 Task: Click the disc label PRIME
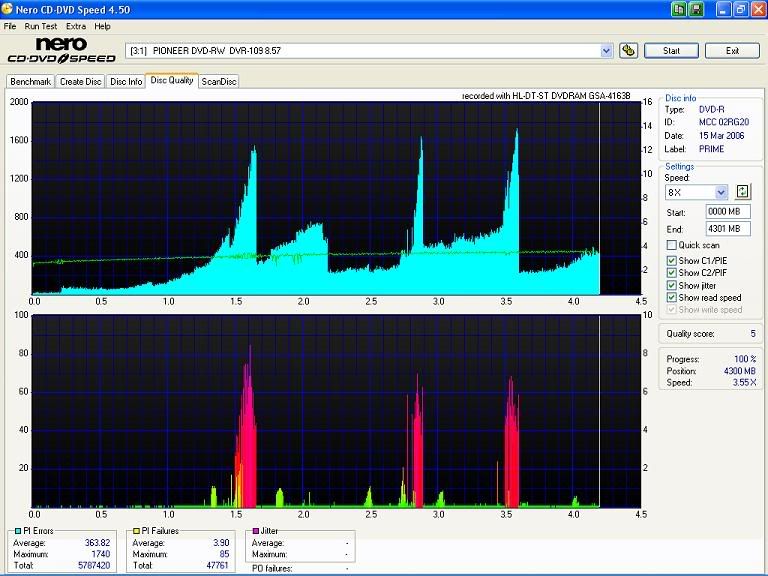pos(711,149)
